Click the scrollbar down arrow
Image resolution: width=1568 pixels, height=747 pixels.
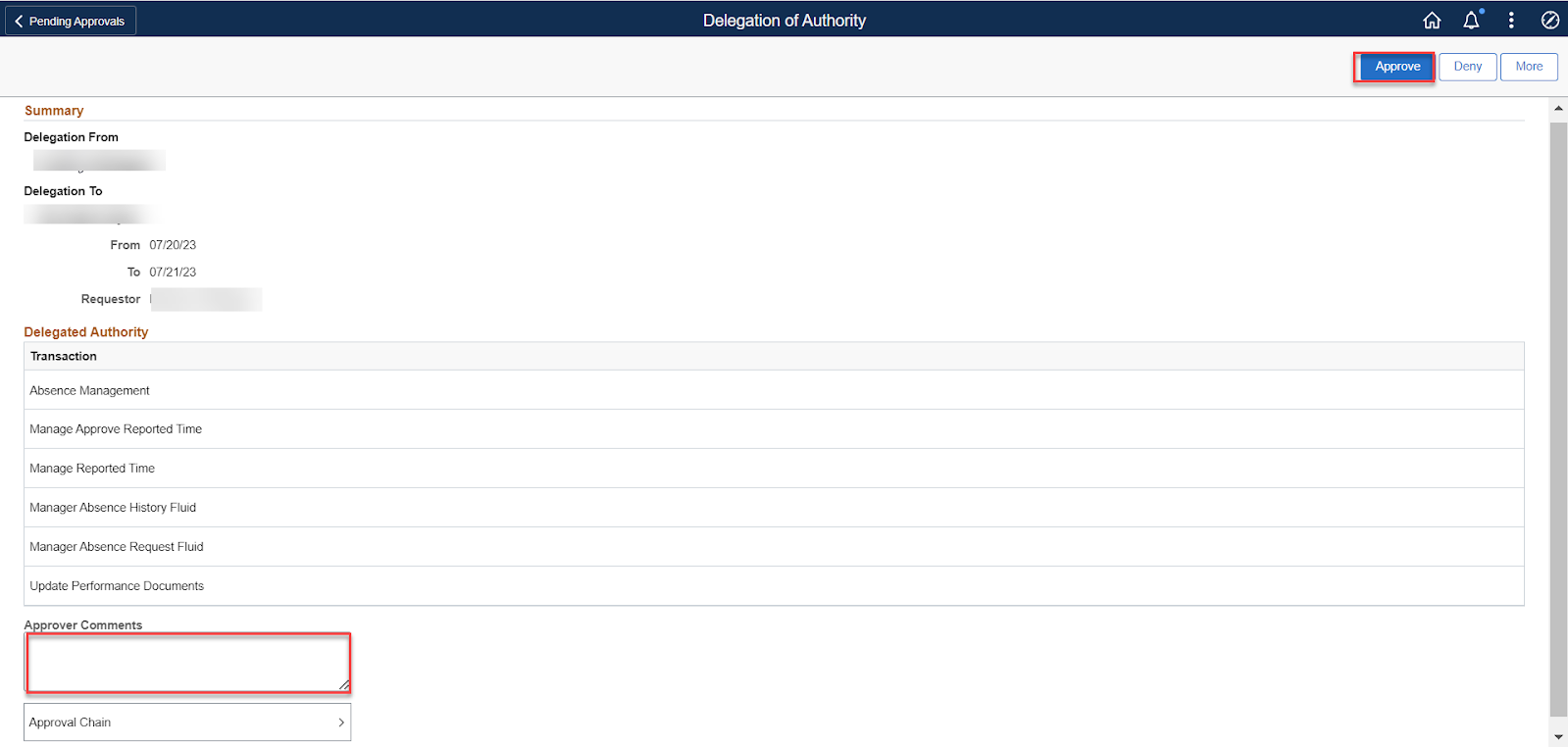coord(1558,737)
